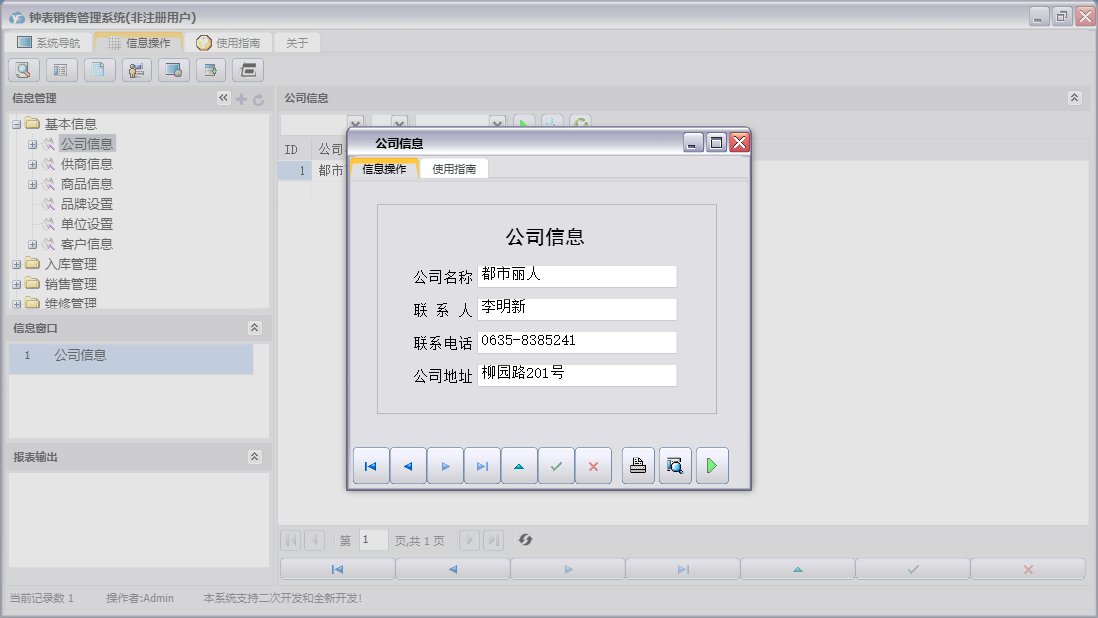Click the teal up-arrow edit button in dialog
This screenshot has width=1098, height=618.
click(519, 466)
